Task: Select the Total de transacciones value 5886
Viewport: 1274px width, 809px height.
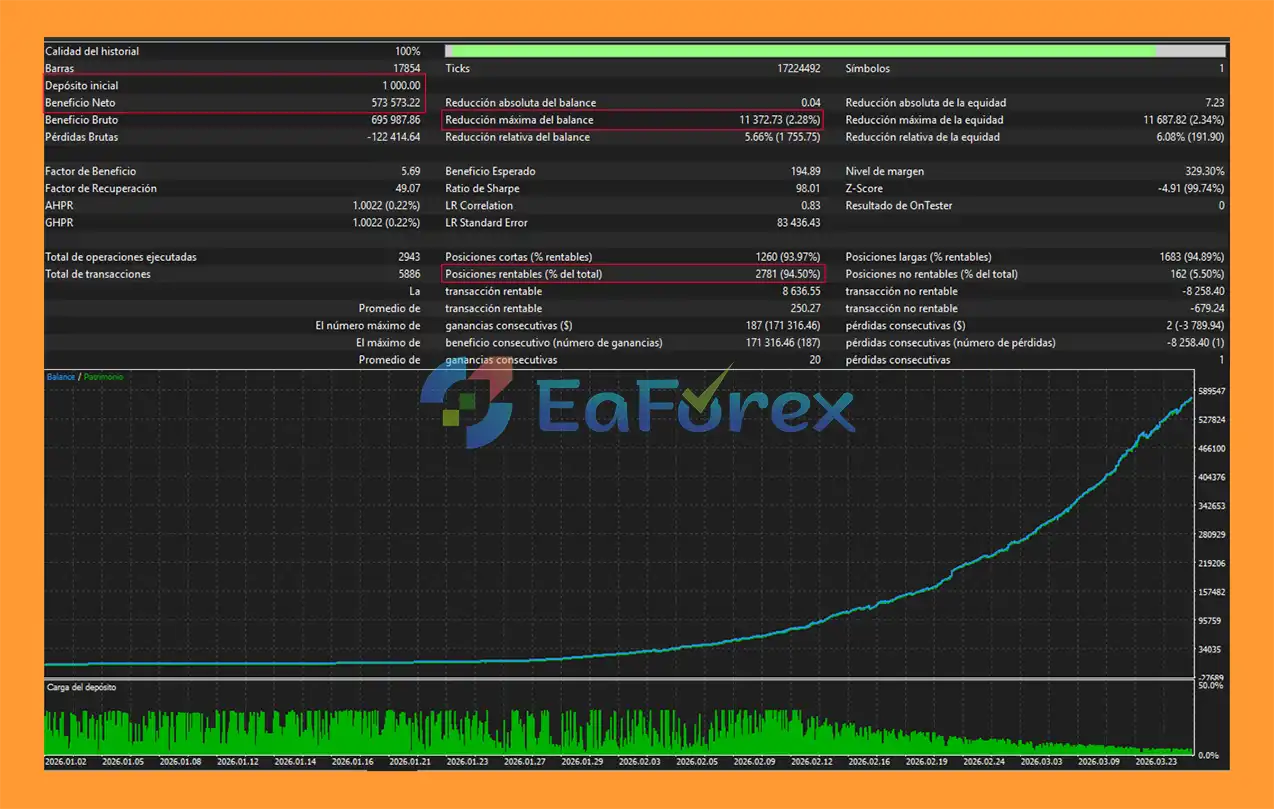Action: [x=409, y=274]
